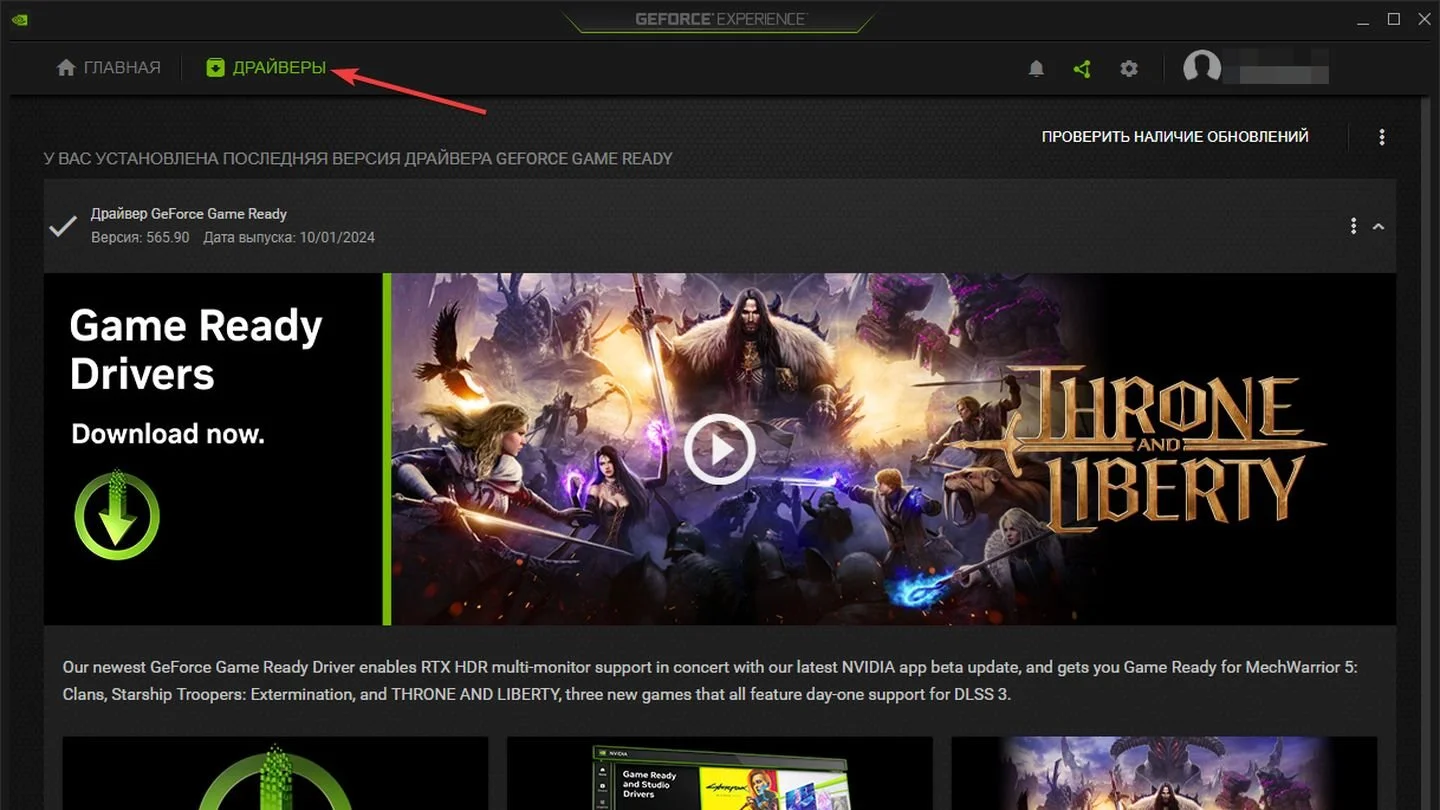Click Проверить наличие обновлений
Image resolution: width=1440 pixels, height=810 pixels.
(x=1175, y=136)
